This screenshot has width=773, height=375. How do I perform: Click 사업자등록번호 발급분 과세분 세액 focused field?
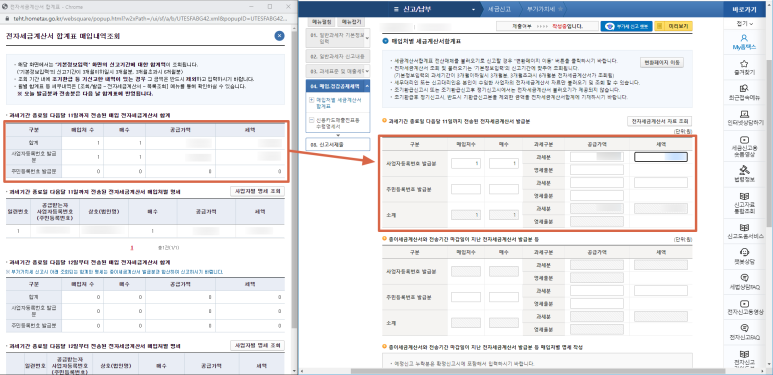[x=661, y=157]
